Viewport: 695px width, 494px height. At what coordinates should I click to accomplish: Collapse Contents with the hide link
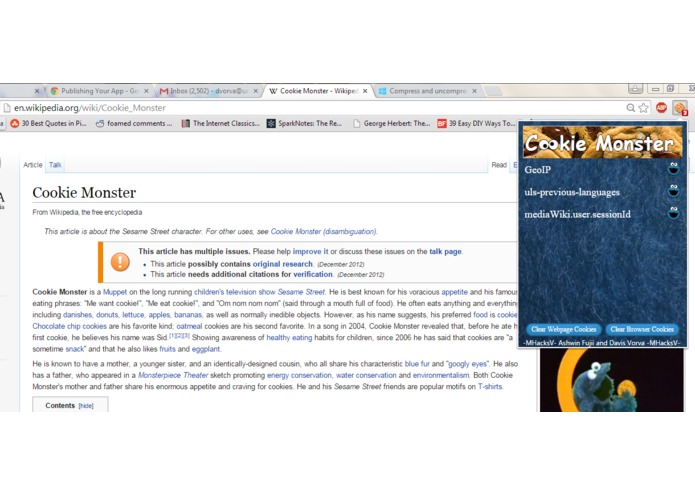pos(86,406)
